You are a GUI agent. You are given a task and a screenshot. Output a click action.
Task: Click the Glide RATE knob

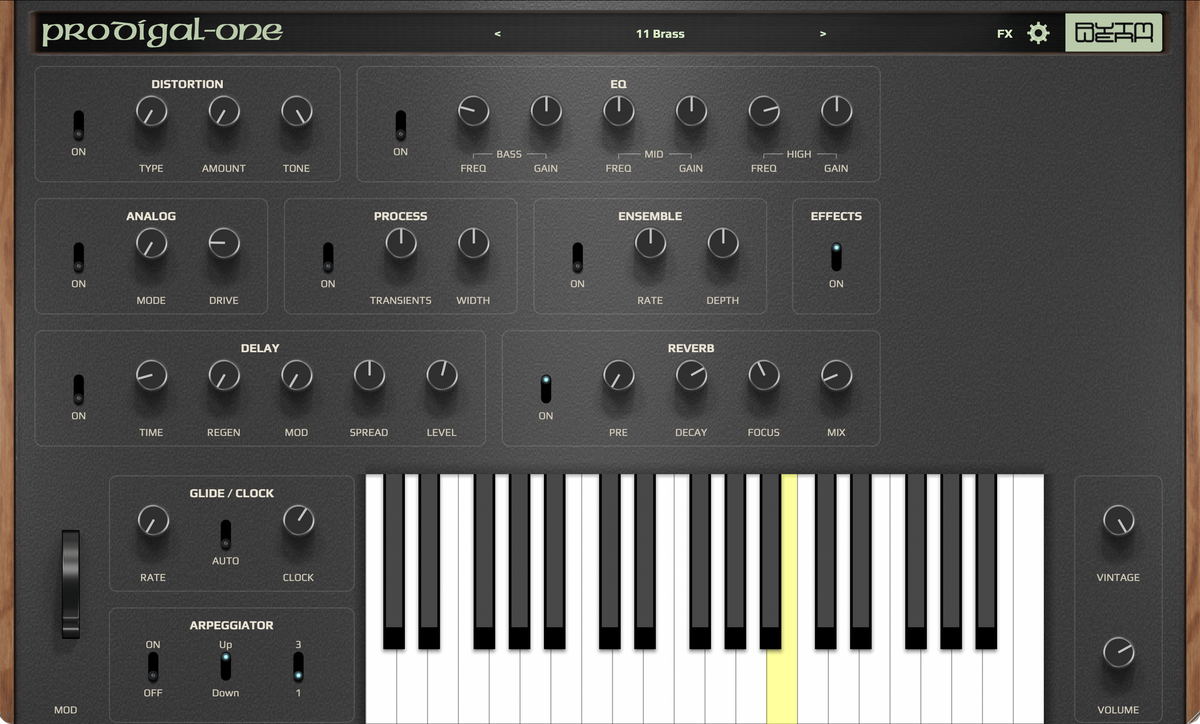point(153,520)
